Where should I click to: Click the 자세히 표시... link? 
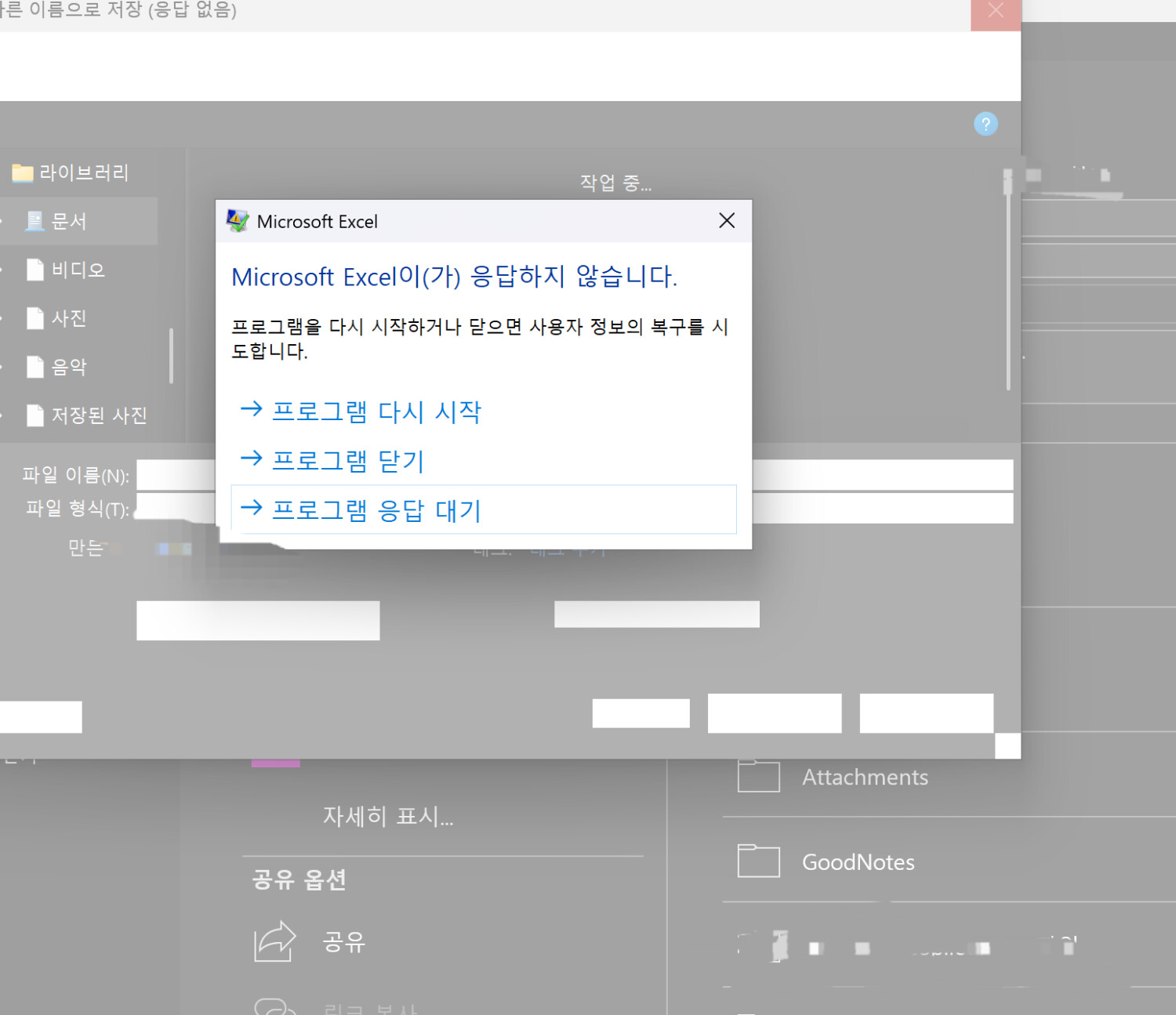388,817
